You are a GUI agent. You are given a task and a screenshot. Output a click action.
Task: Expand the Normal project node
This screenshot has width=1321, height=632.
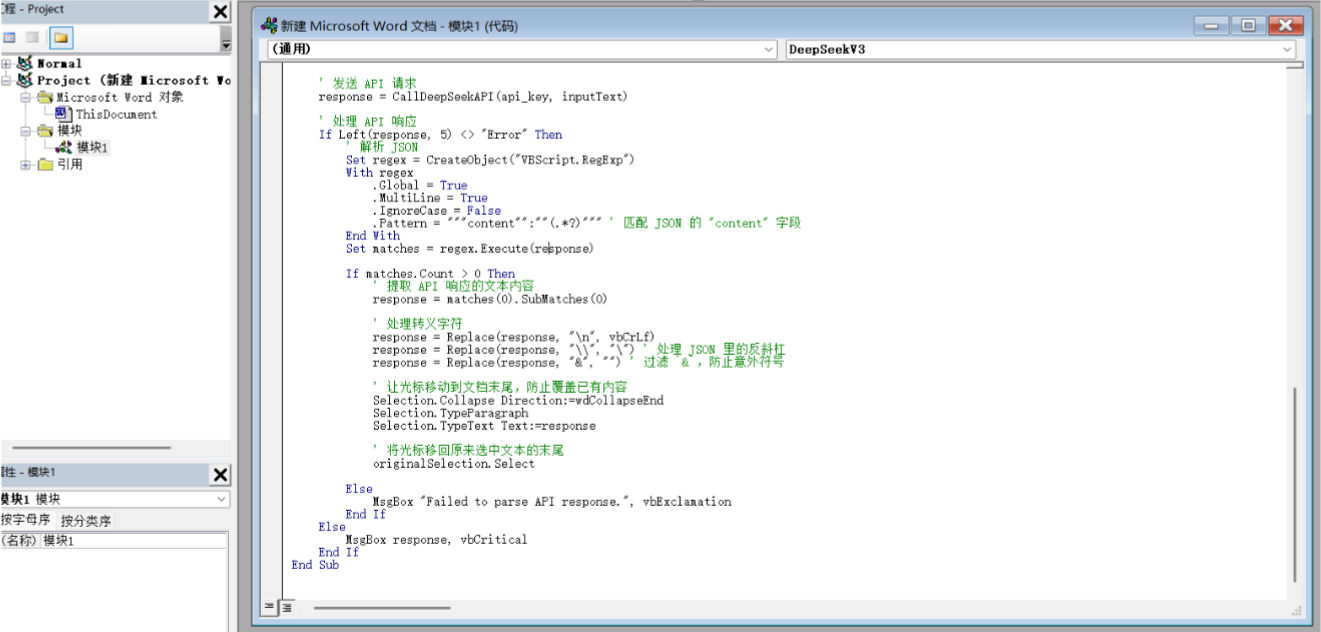tap(6, 64)
